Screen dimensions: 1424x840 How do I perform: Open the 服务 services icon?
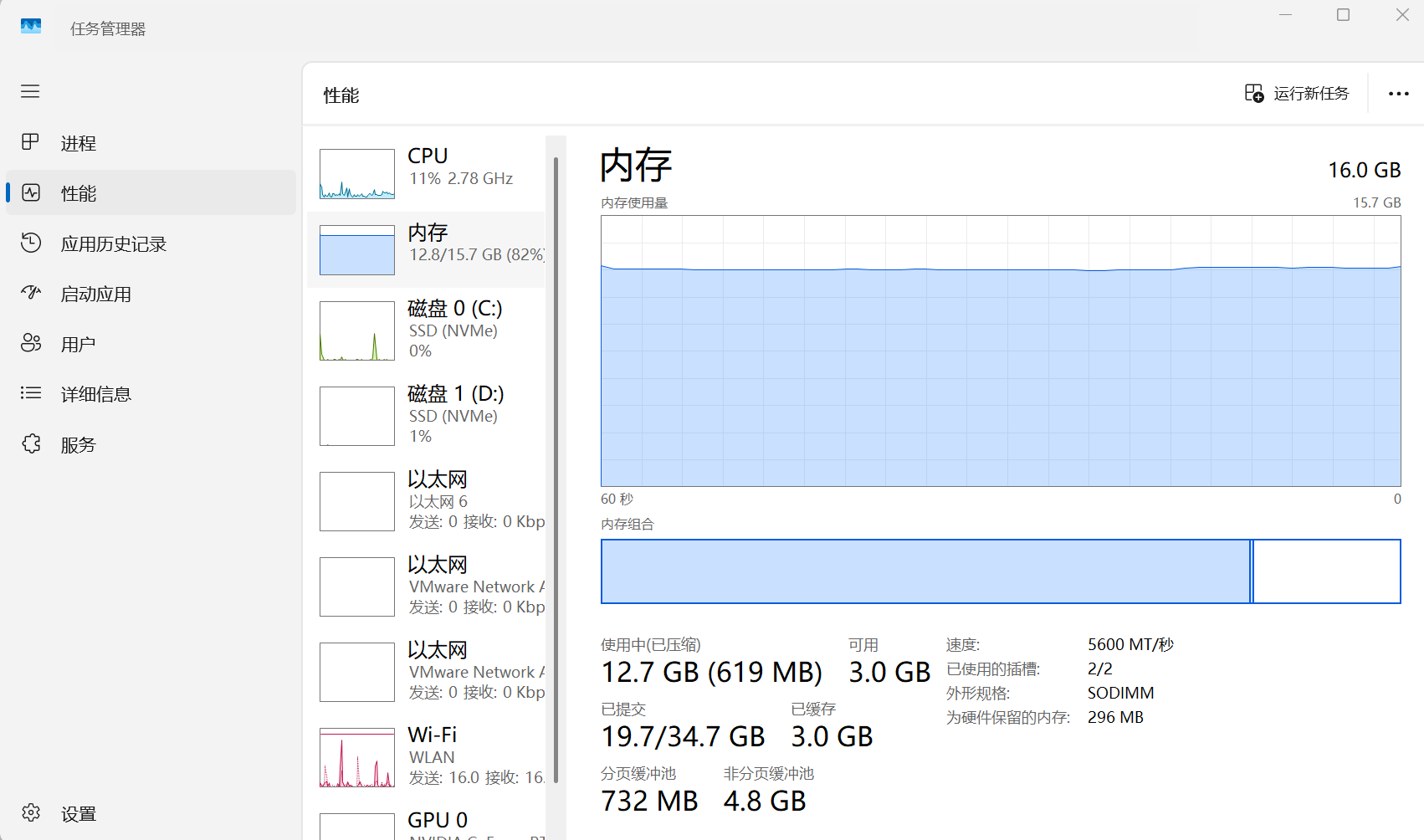click(30, 443)
